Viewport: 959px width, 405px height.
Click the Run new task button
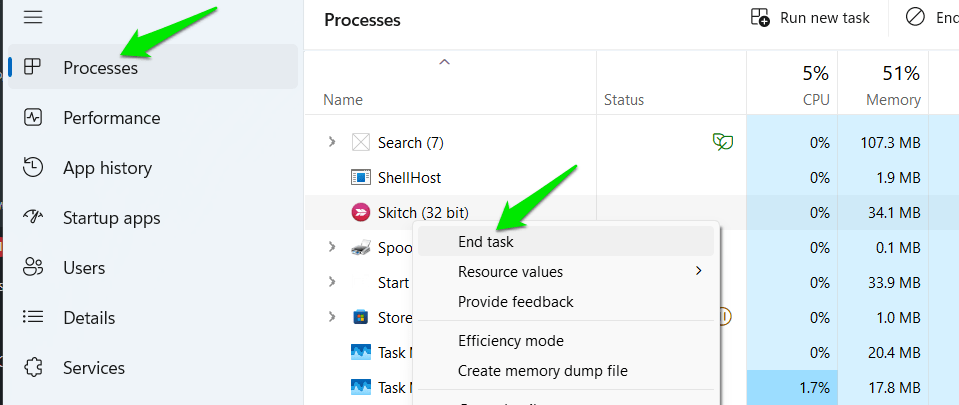click(x=810, y=18)
